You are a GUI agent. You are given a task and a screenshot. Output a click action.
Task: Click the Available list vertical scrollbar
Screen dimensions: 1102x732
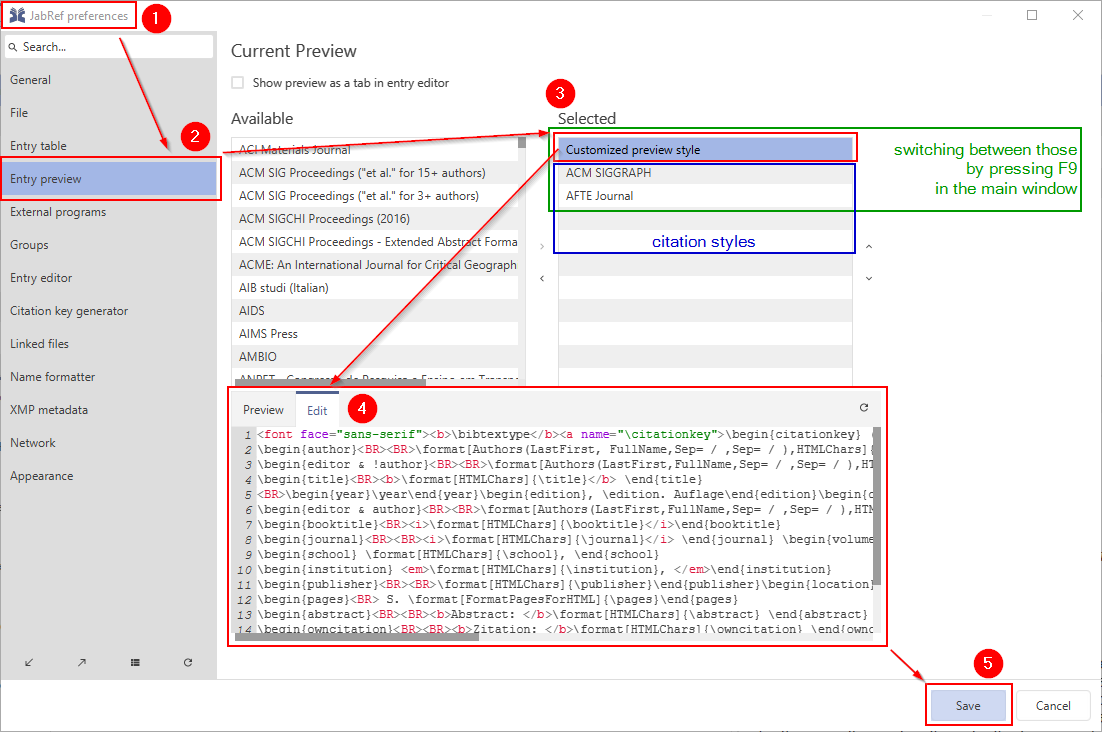(x=521, y=260)
